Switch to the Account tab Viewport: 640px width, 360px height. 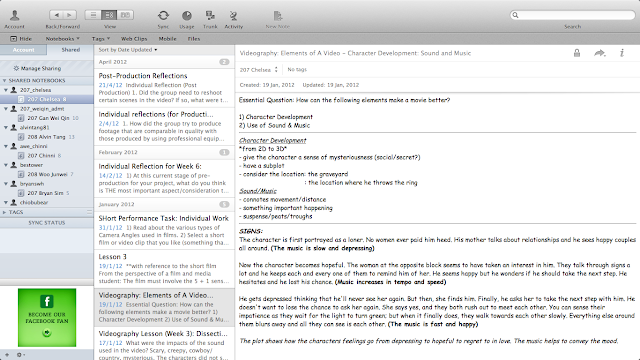24,50
